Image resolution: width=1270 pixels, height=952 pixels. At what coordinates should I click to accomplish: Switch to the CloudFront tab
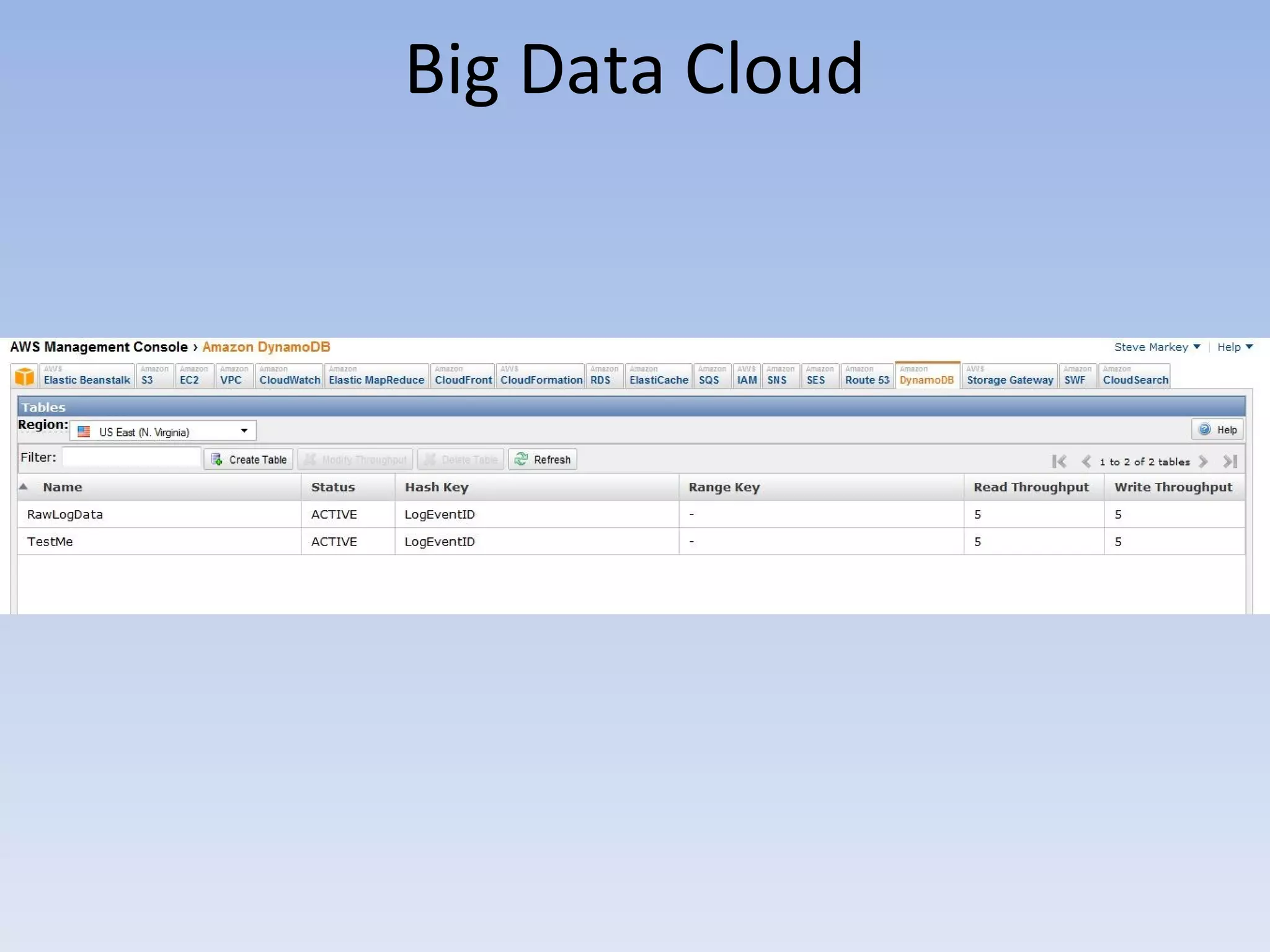pos(463,376)
